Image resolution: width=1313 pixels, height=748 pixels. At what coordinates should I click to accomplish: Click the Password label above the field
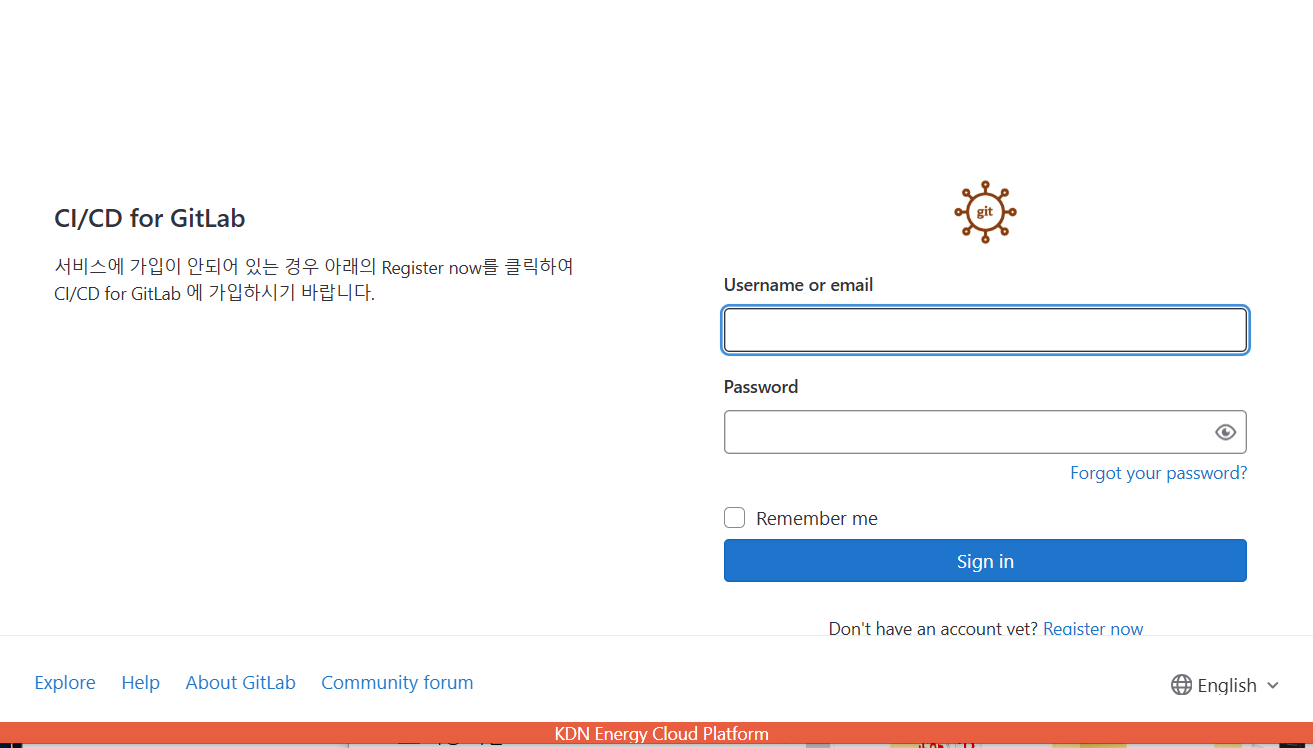click(x=761, y=387)
